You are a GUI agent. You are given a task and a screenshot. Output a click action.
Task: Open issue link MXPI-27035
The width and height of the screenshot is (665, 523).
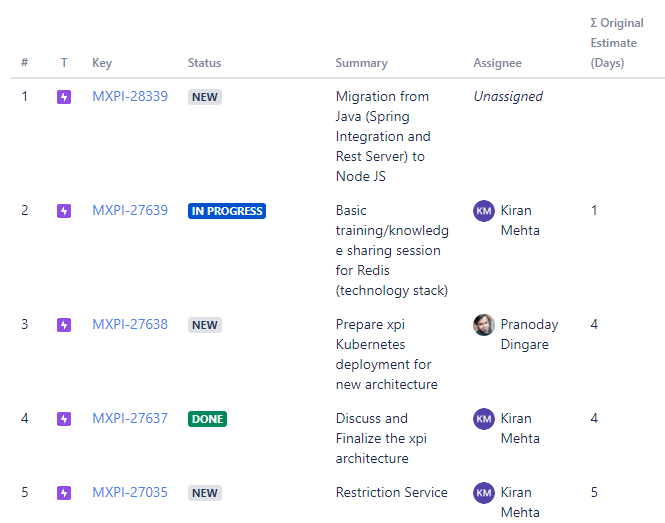point(130,493)
